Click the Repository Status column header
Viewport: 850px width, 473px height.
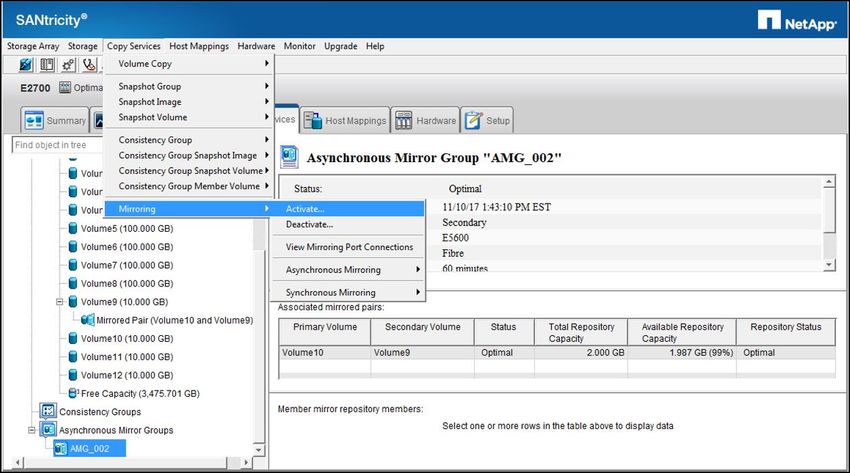tap(785, 332)
